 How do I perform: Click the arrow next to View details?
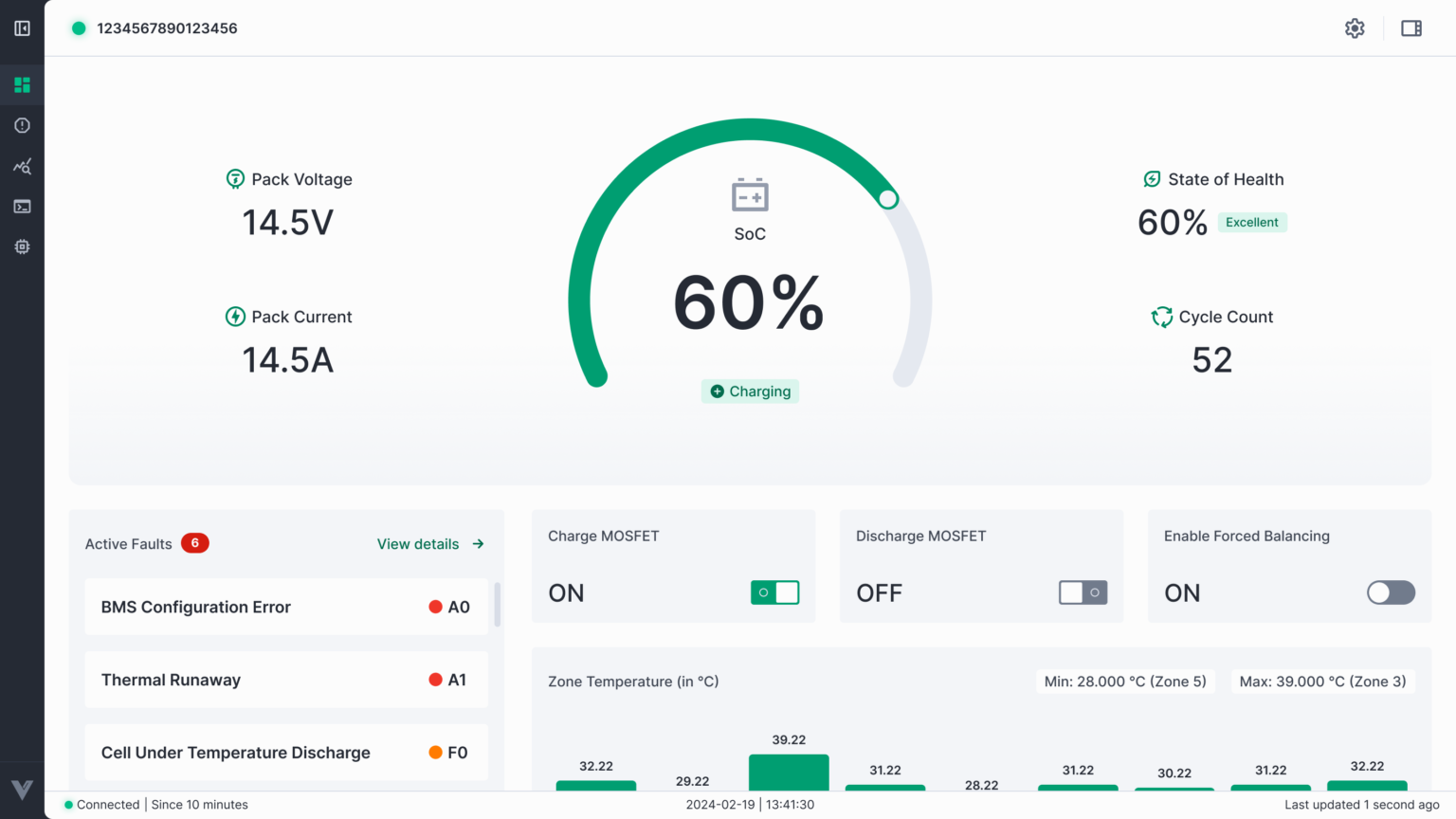tap(479, 544)
